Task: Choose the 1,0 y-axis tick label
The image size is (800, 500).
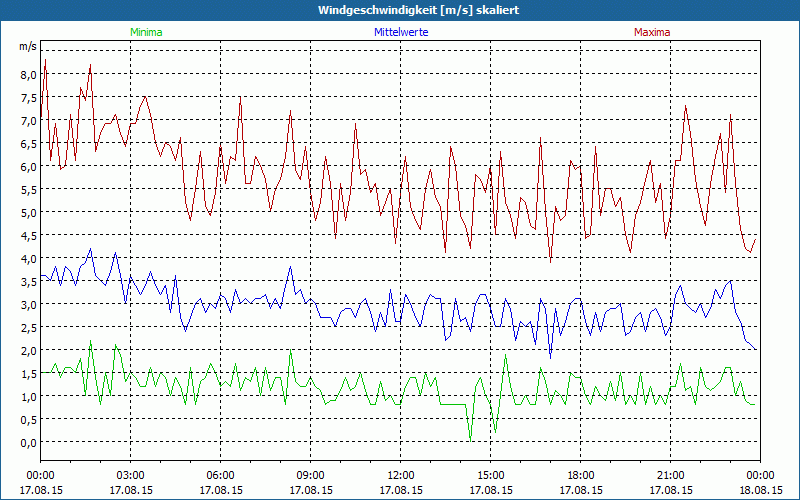Action: 27,396
